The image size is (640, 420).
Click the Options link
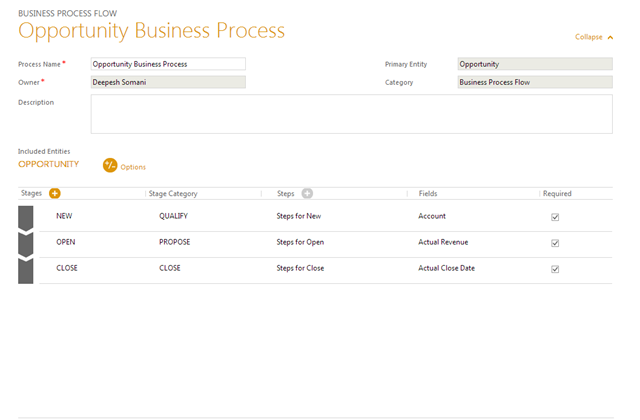click(x=133, y=167)
